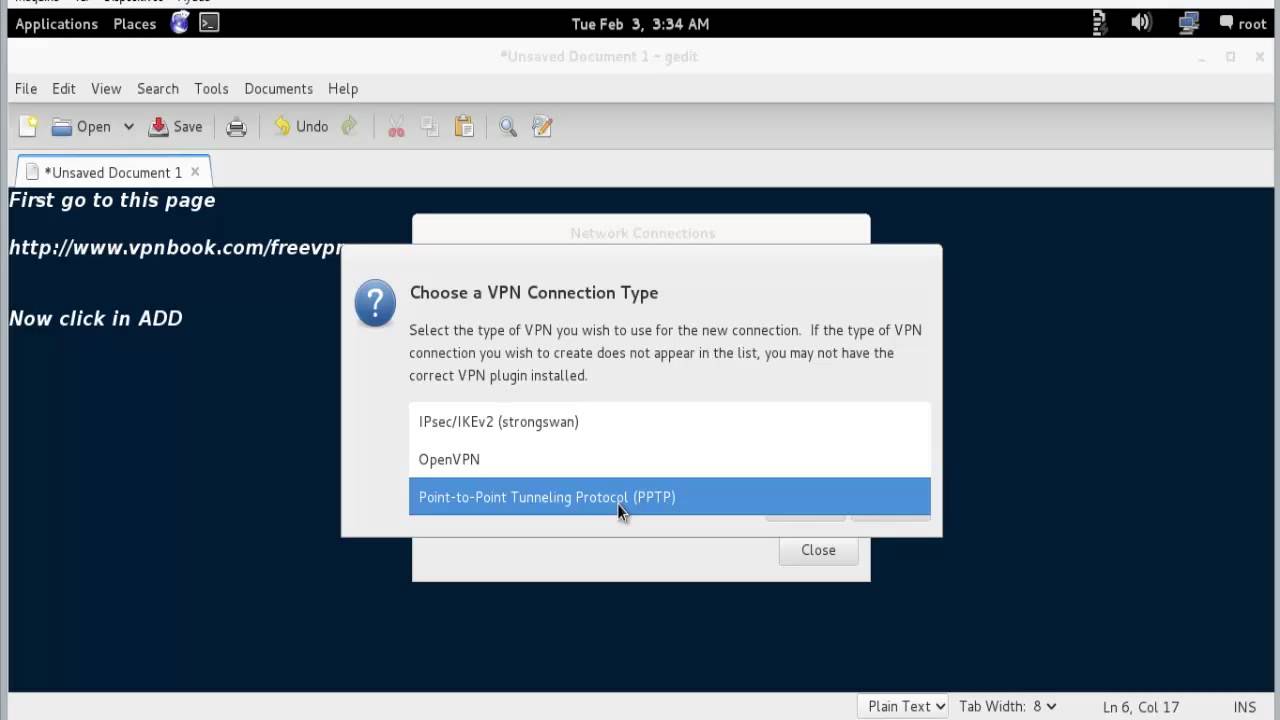Image resolution: width=1280 pixels, height=720 pixels.
Task: Click the clock Tue Feb 3, 3:34 AM
Action: tap(640, 24)
